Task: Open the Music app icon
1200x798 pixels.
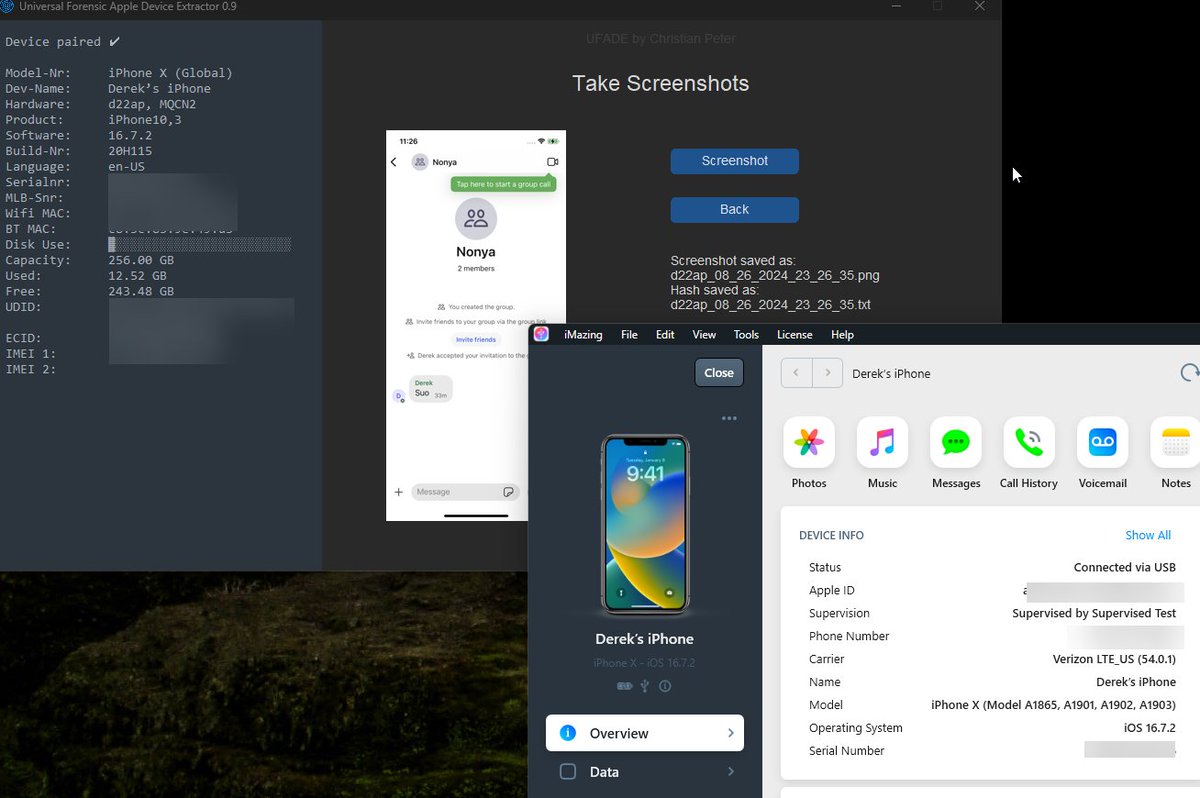Action: 882,442
